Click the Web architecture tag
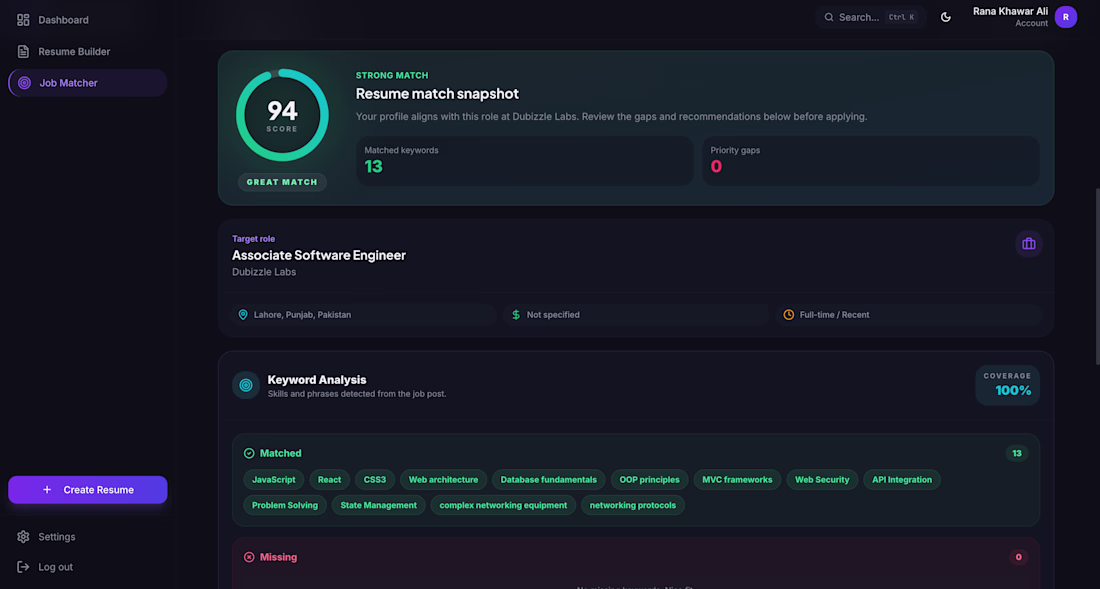 tap(443, 480)
